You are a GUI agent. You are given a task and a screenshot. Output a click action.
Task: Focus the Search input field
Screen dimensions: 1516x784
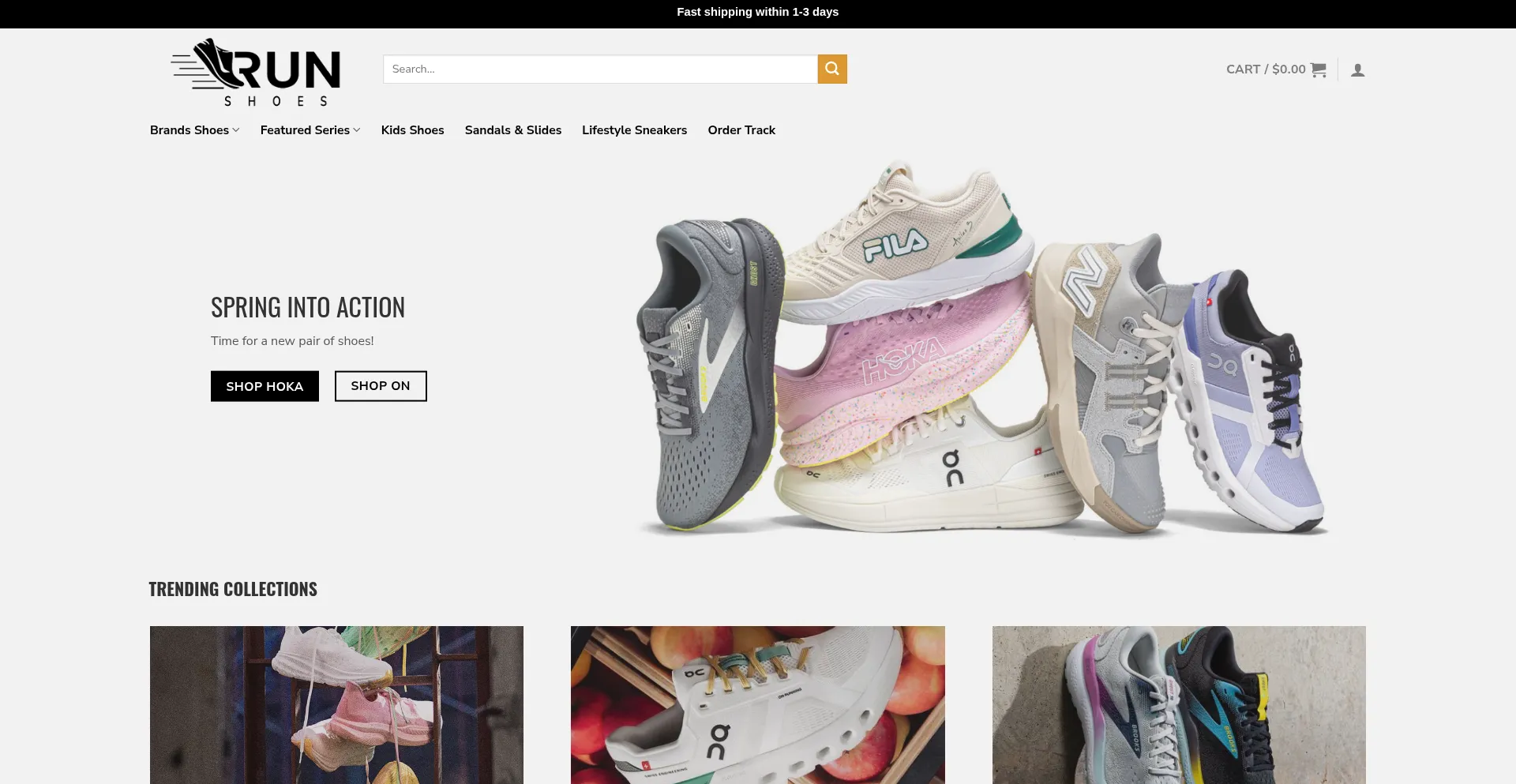(599, 69)
